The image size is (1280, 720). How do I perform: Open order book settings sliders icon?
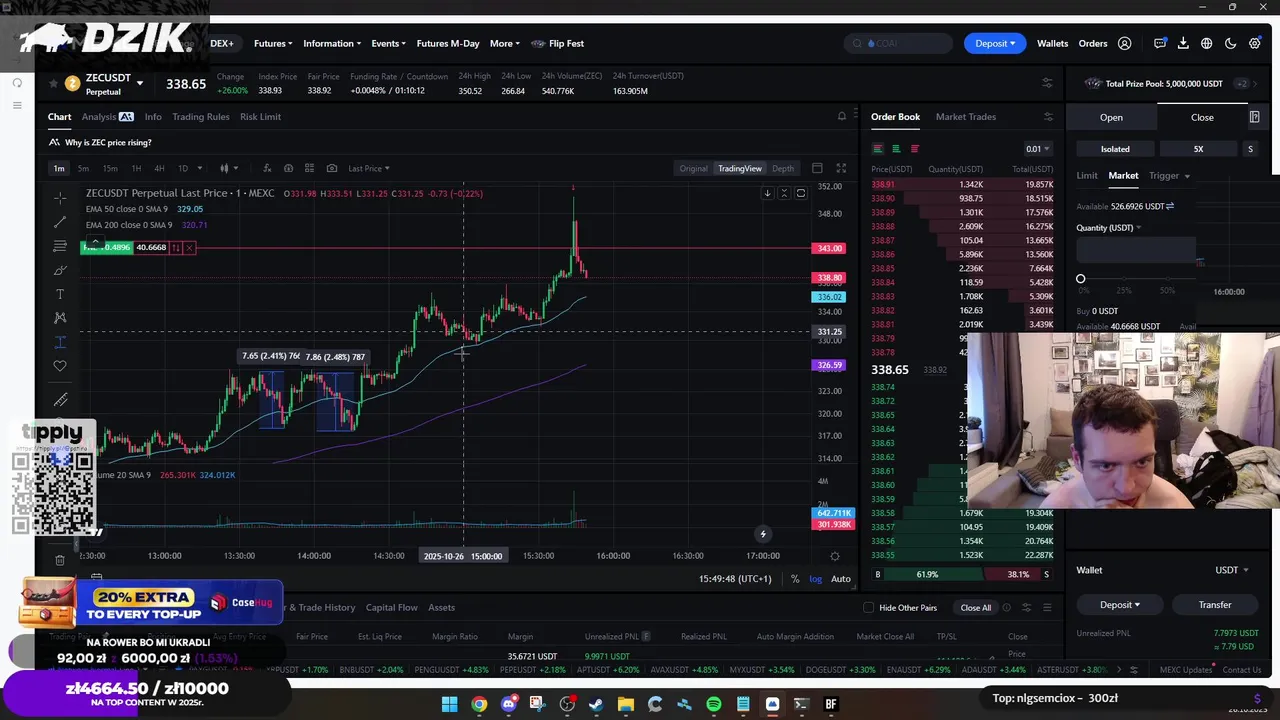[1047, 117]
